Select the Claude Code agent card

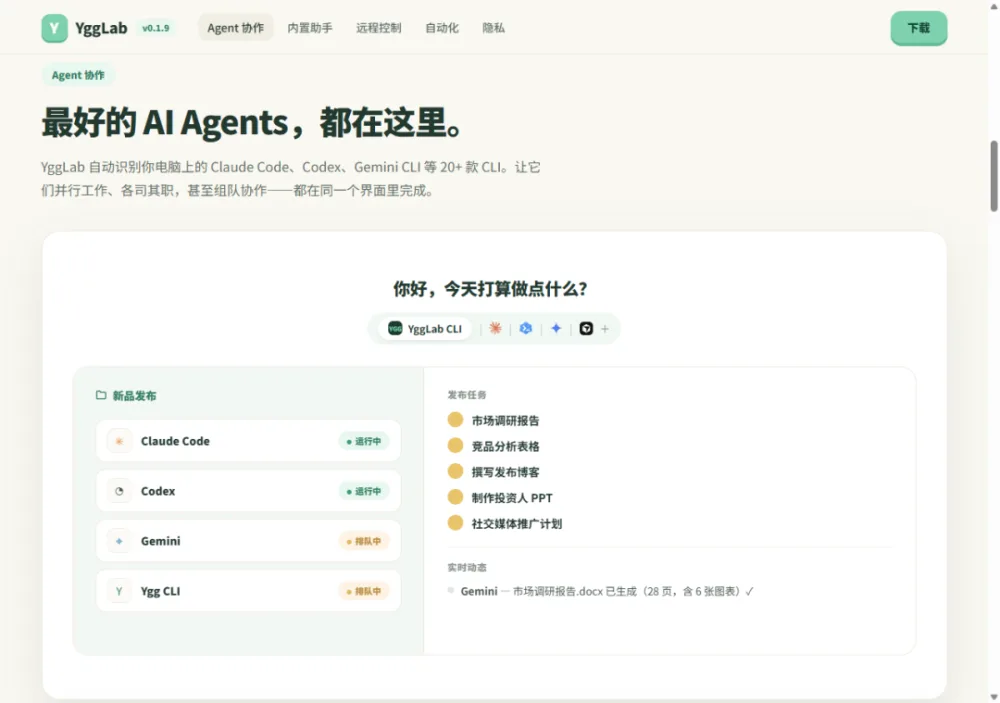coord(248,441)
